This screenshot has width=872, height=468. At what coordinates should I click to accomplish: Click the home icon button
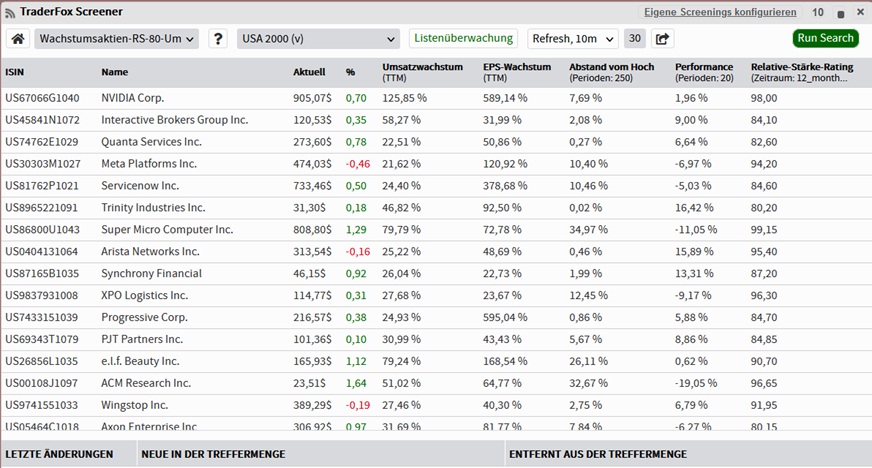click(x=18, y=39)
